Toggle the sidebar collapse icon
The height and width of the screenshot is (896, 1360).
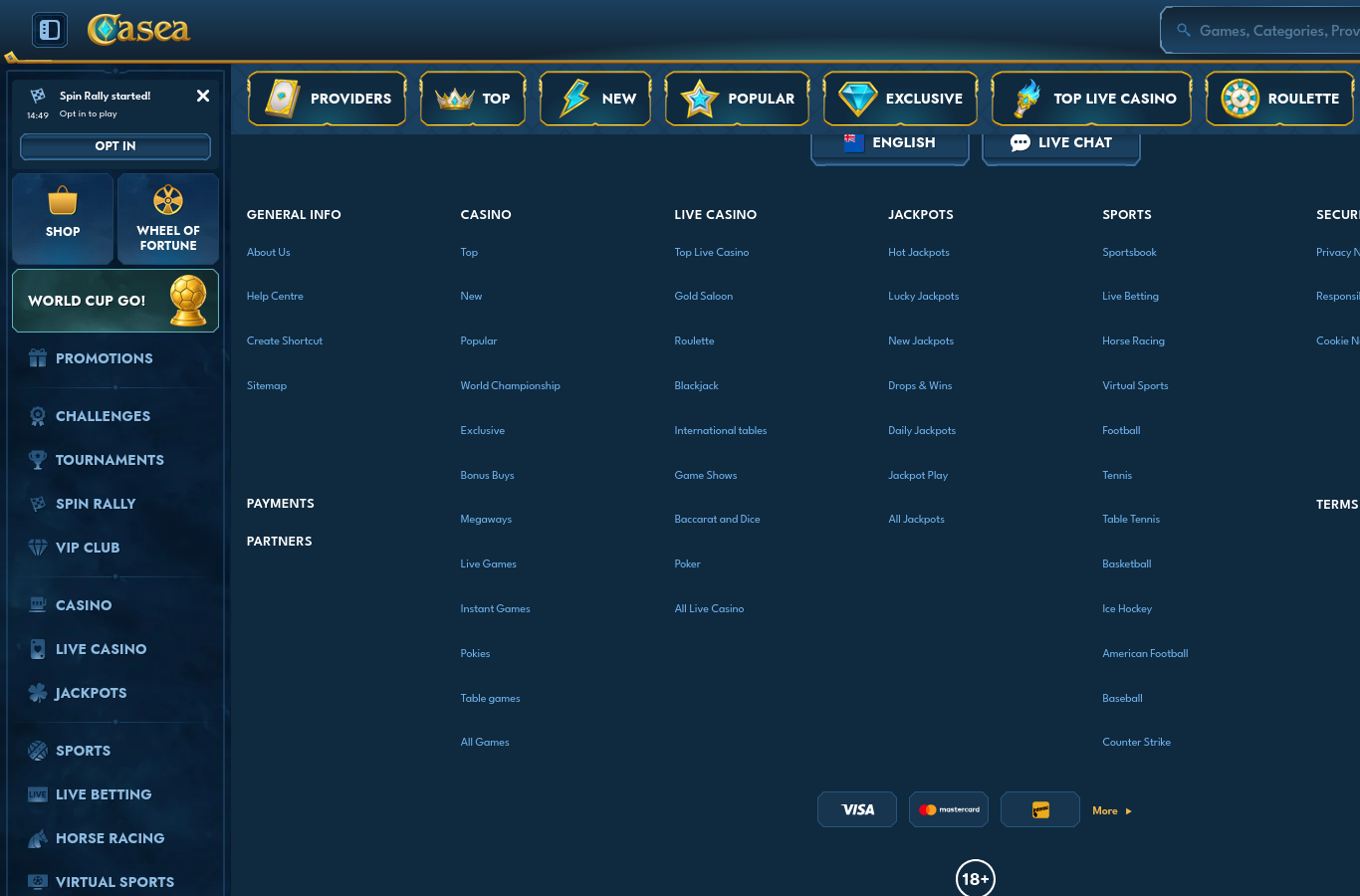click(x=50, y=30)
